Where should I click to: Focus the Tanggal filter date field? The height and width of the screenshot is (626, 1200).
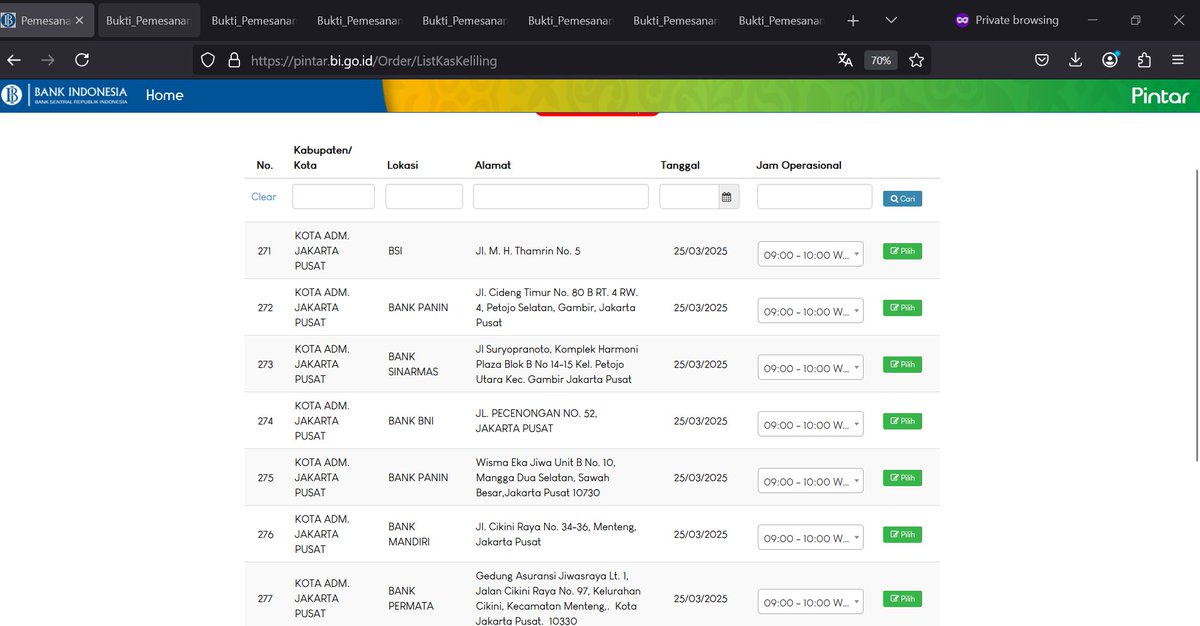(x=689, y=197)
